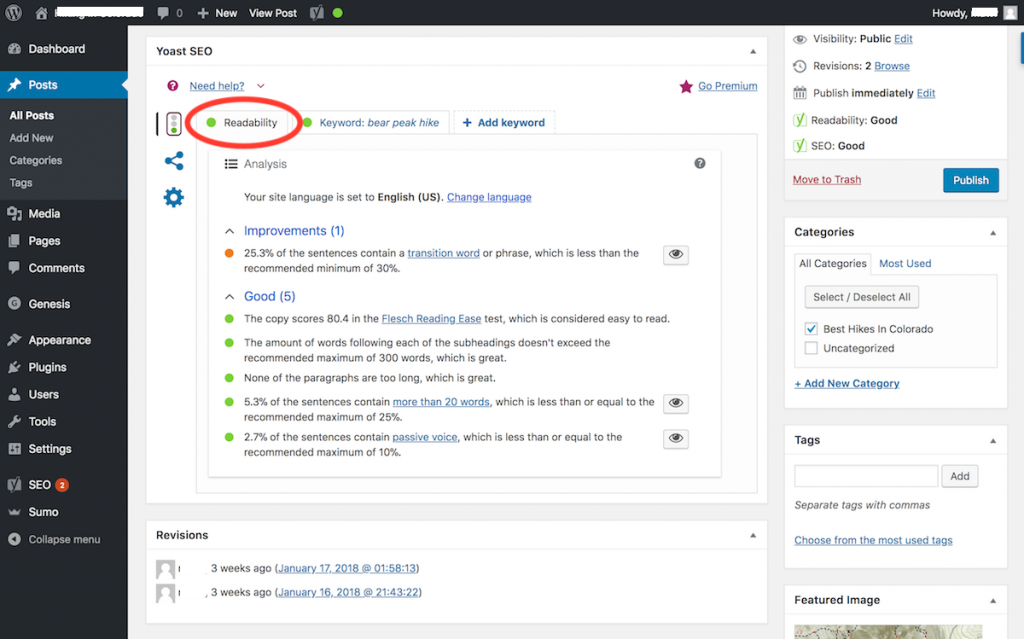Highlight transition word sentences with eye button

click(676, 255)
